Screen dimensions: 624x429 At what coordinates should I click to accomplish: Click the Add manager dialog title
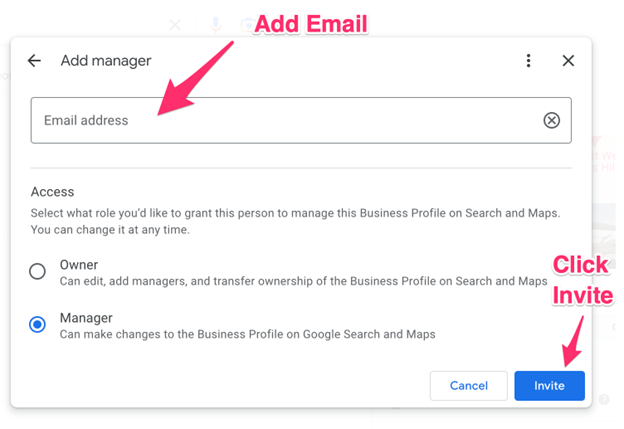106,60
